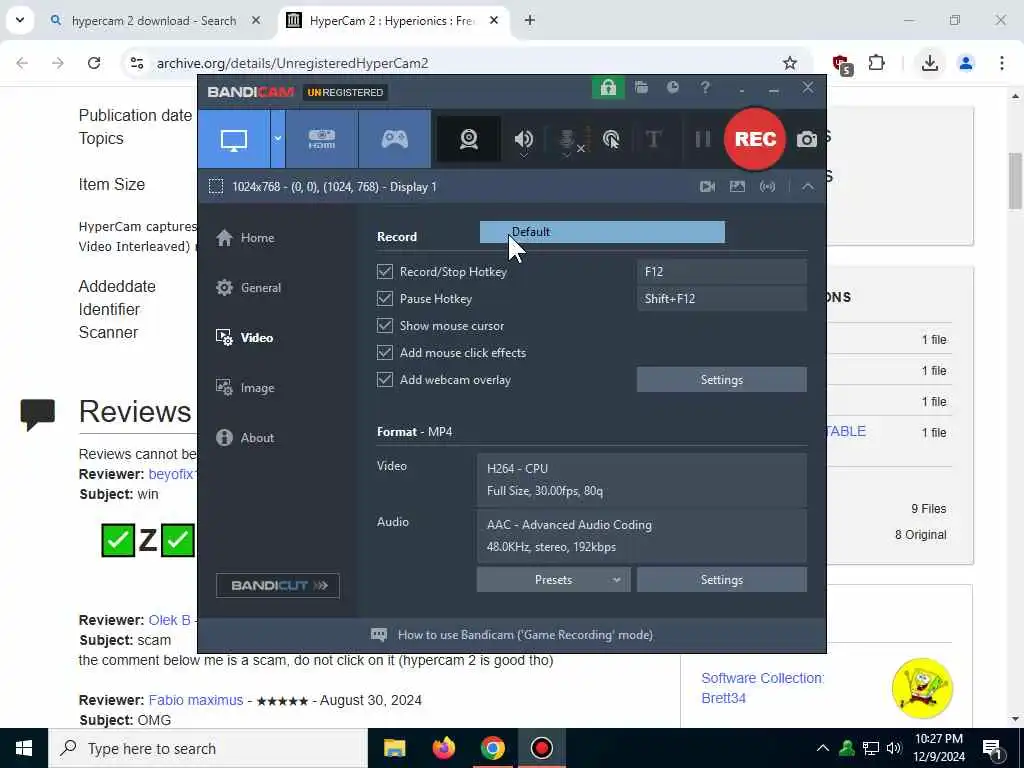Open Chrome profile icon
Image resolution: width=1024 pixels, height=768 pixels.
pos(965,63)
